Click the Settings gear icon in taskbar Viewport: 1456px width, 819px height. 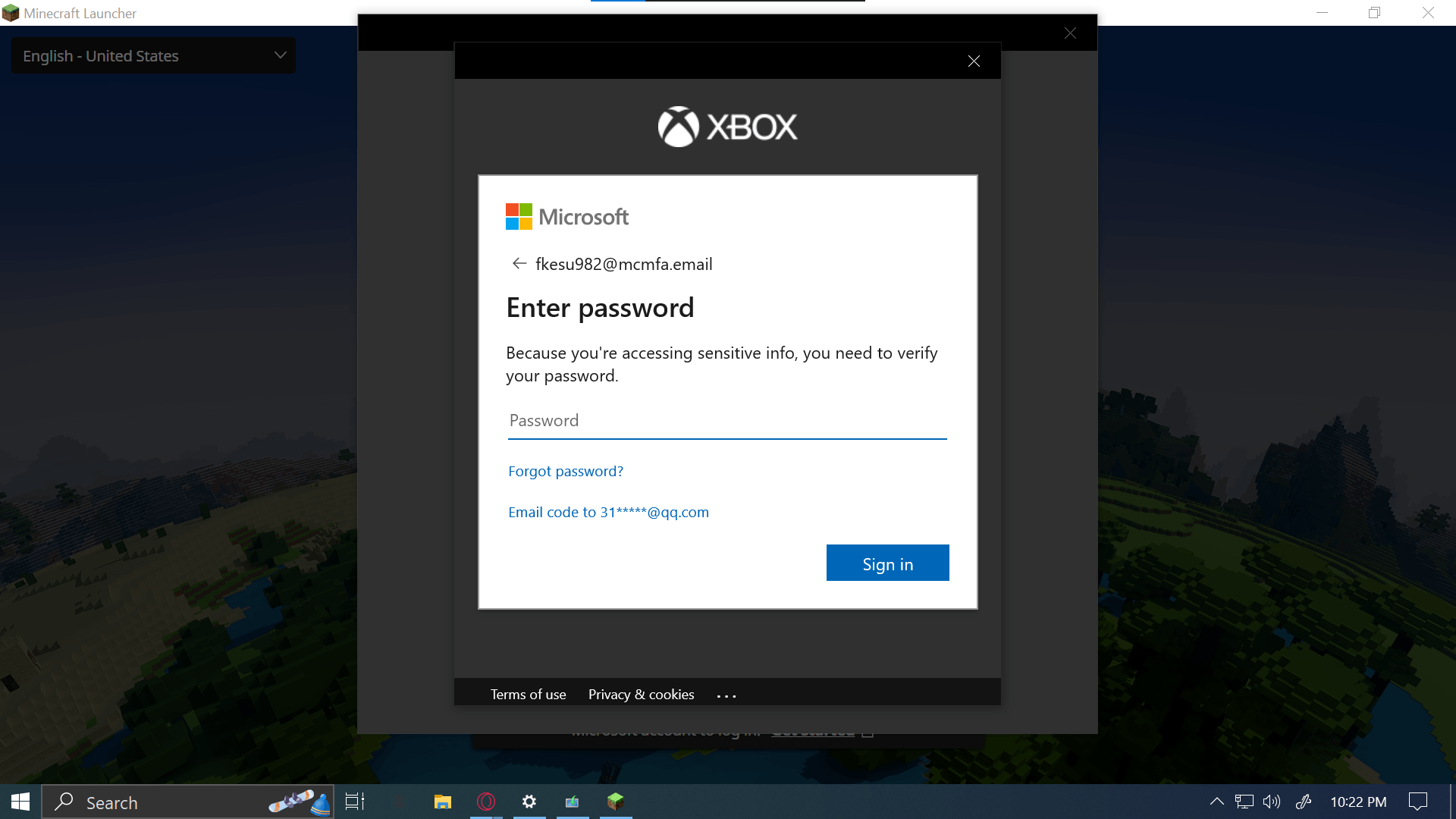[x=528, y=801]
